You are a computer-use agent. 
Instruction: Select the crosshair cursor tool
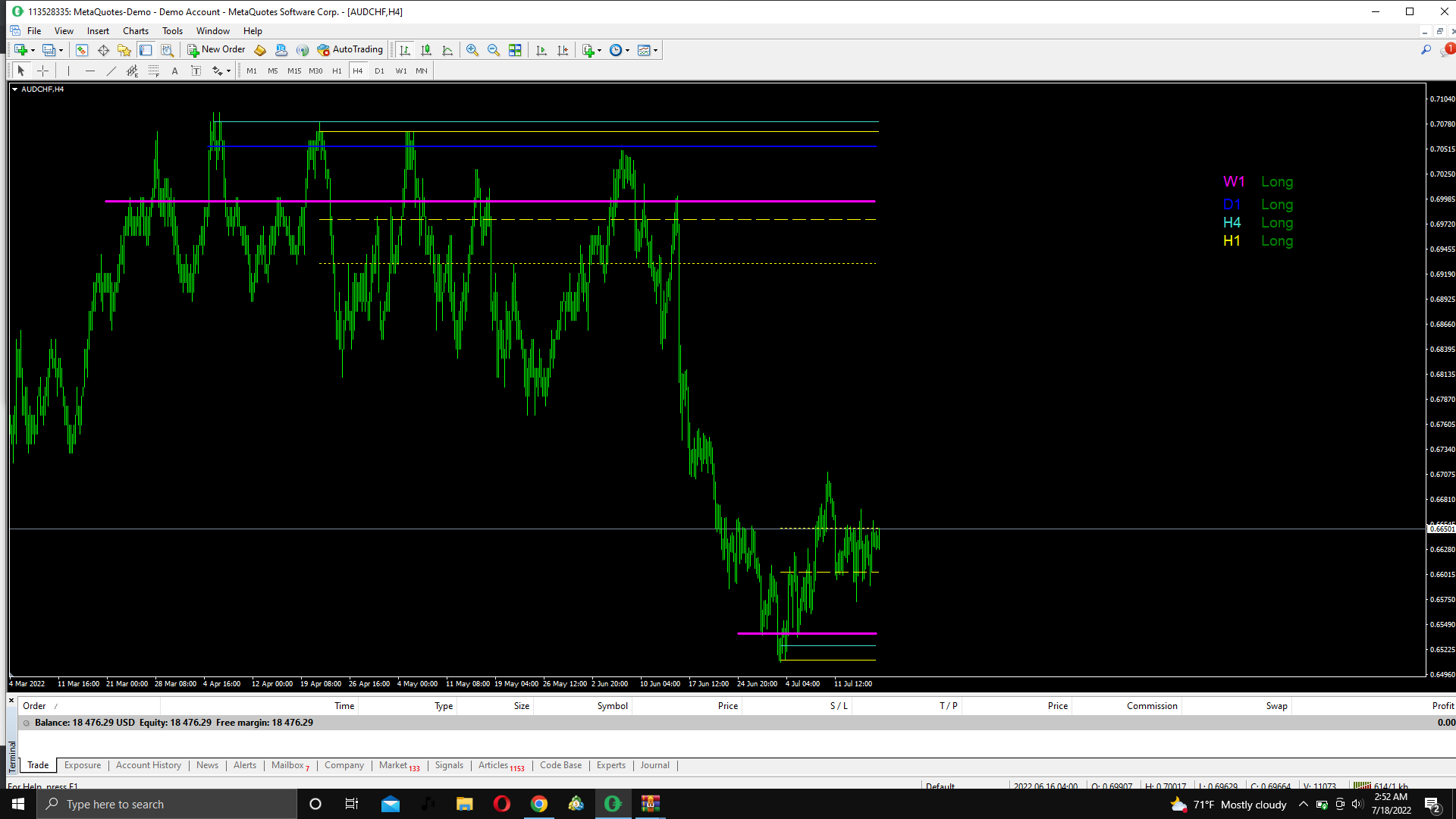43,71
